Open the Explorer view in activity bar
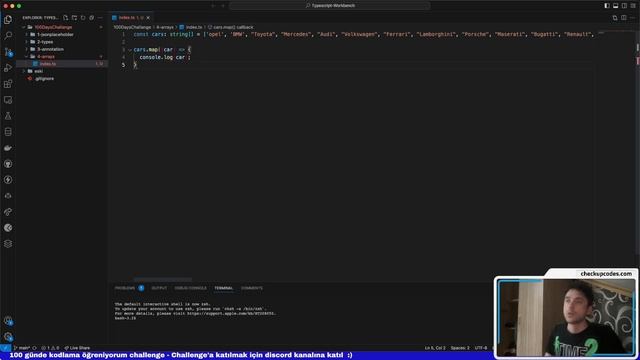Image resolution: width=640 pixels, height=360 pixels. click(x=8, y=20)
